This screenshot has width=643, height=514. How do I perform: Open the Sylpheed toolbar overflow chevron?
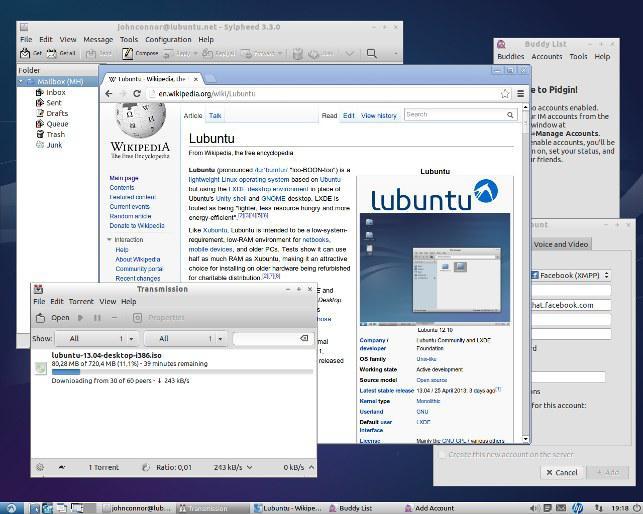point(395,53)
